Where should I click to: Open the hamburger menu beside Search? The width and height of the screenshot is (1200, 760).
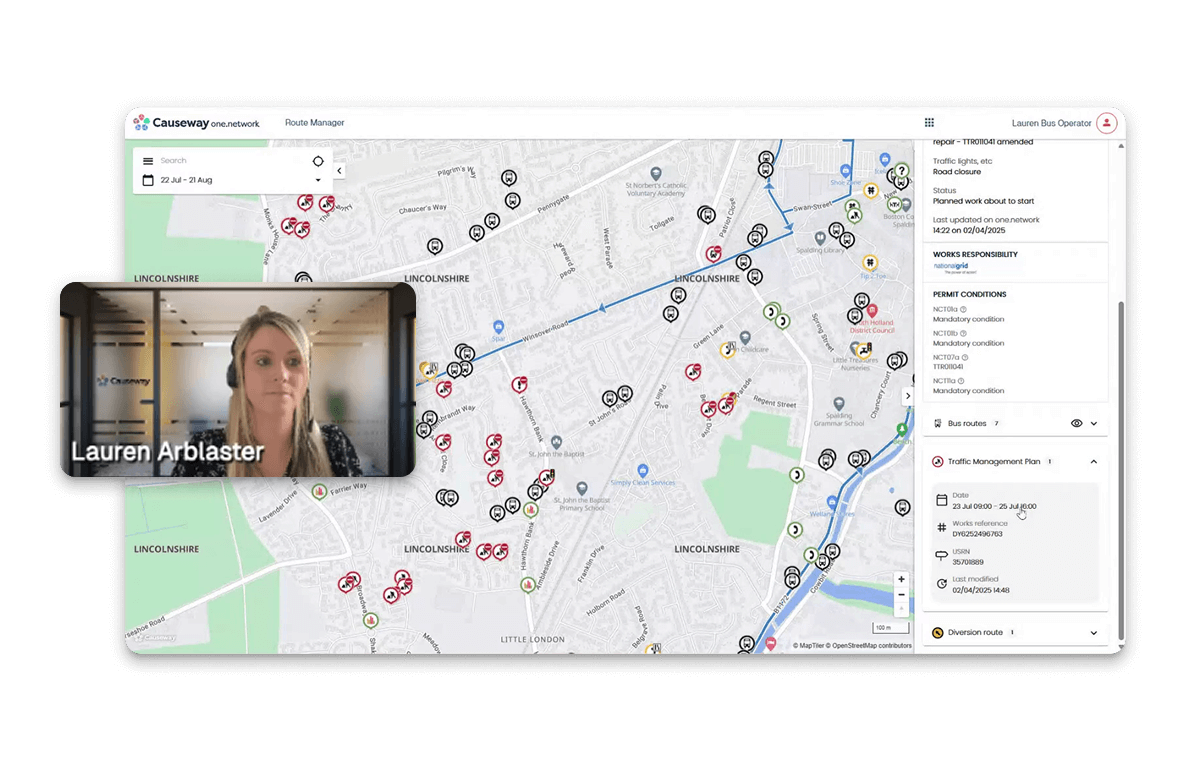tap(148, 161)
